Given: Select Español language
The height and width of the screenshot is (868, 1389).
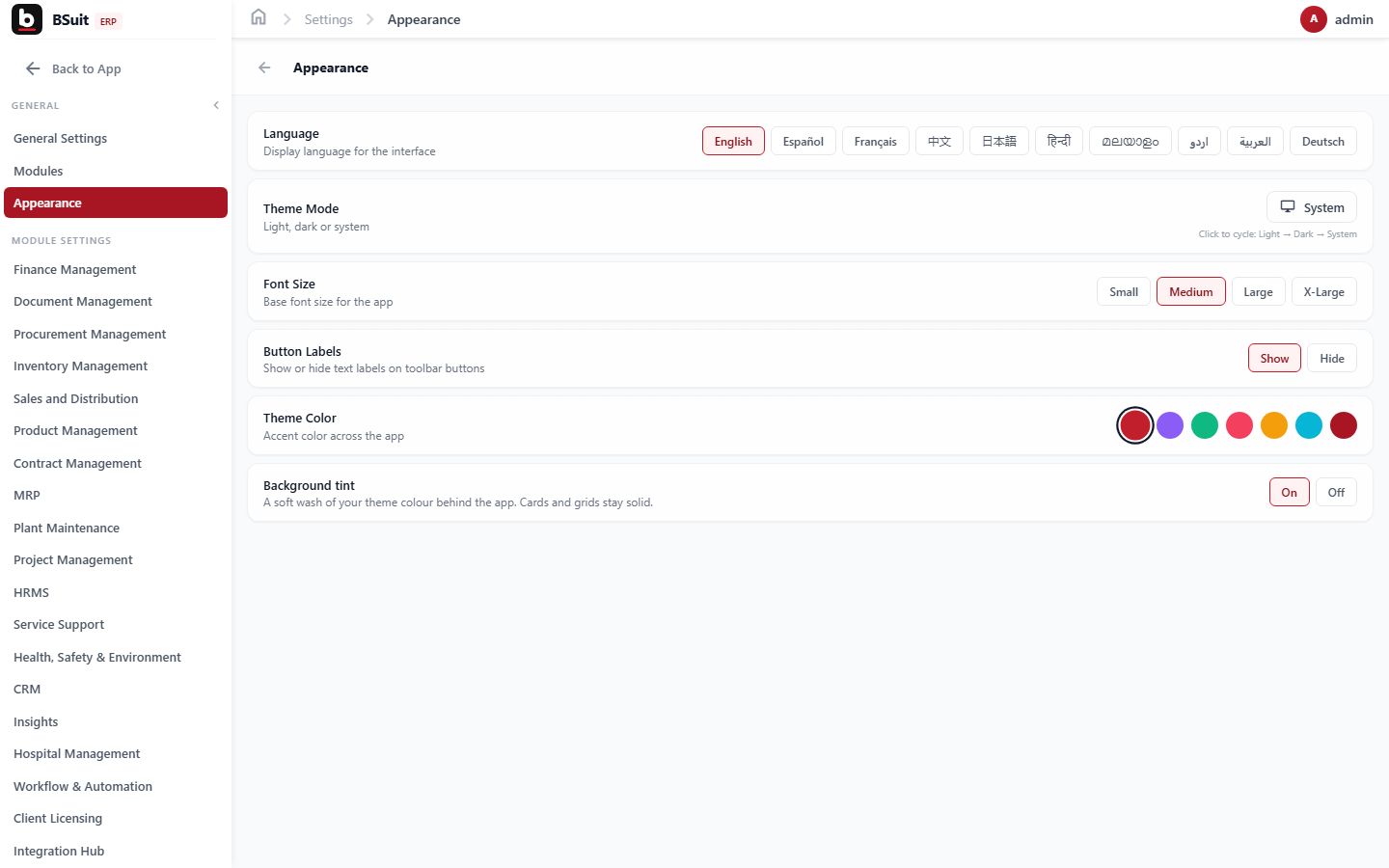Looking at the screenshot, I should point(803,141).
